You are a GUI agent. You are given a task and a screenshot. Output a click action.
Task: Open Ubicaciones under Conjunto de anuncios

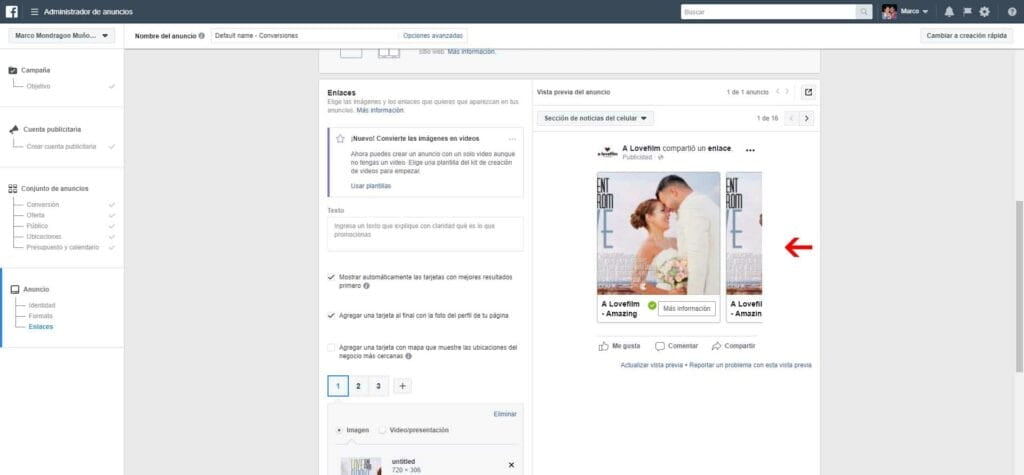(44, 237)
